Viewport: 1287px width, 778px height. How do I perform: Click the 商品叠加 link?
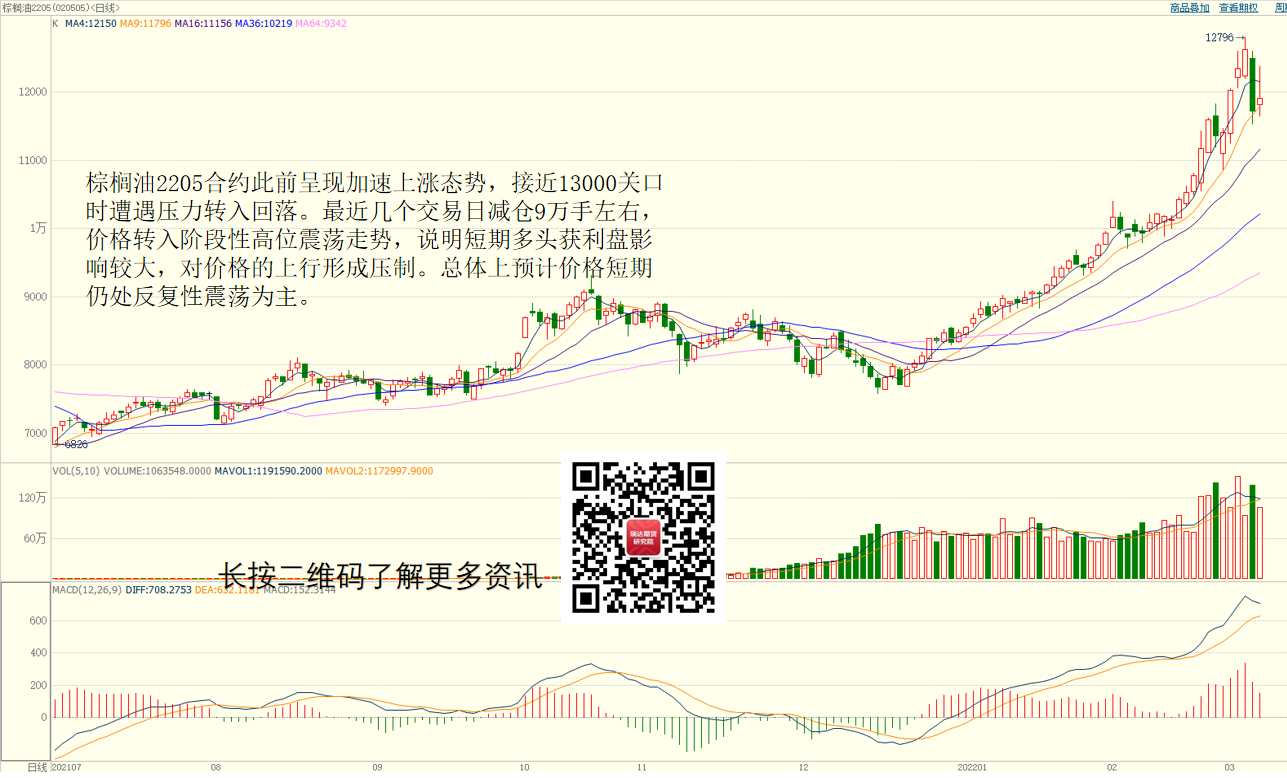pyautogui.click(x=1189, y=8)
